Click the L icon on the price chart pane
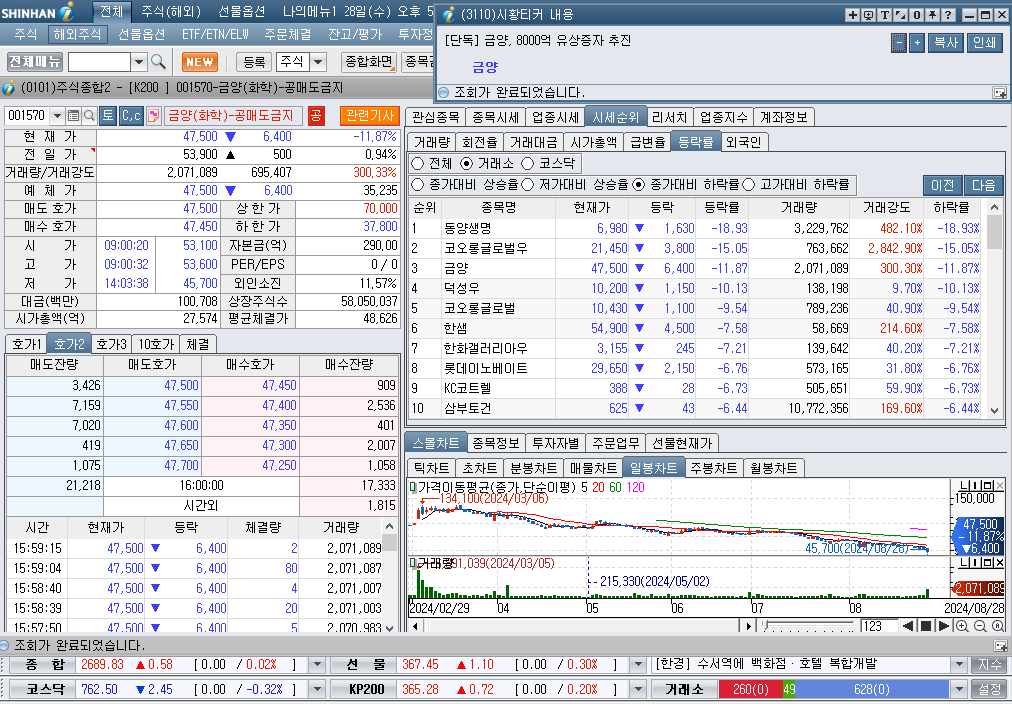Image resolution: width=1012 pixels, height=704 pixels. point(964,485)
